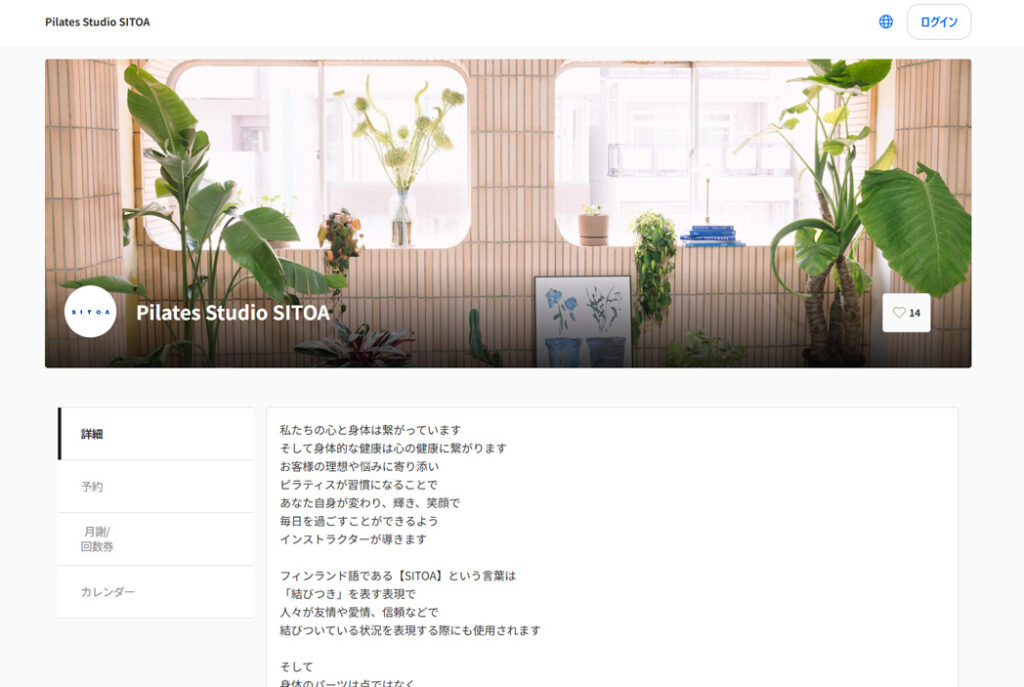Click the heart icon to like the studio
This screenshot has width=1024, height=687.
pos(898,313)
